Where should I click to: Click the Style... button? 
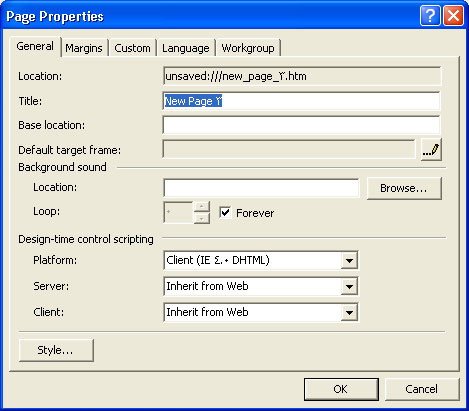coord(56,350)
